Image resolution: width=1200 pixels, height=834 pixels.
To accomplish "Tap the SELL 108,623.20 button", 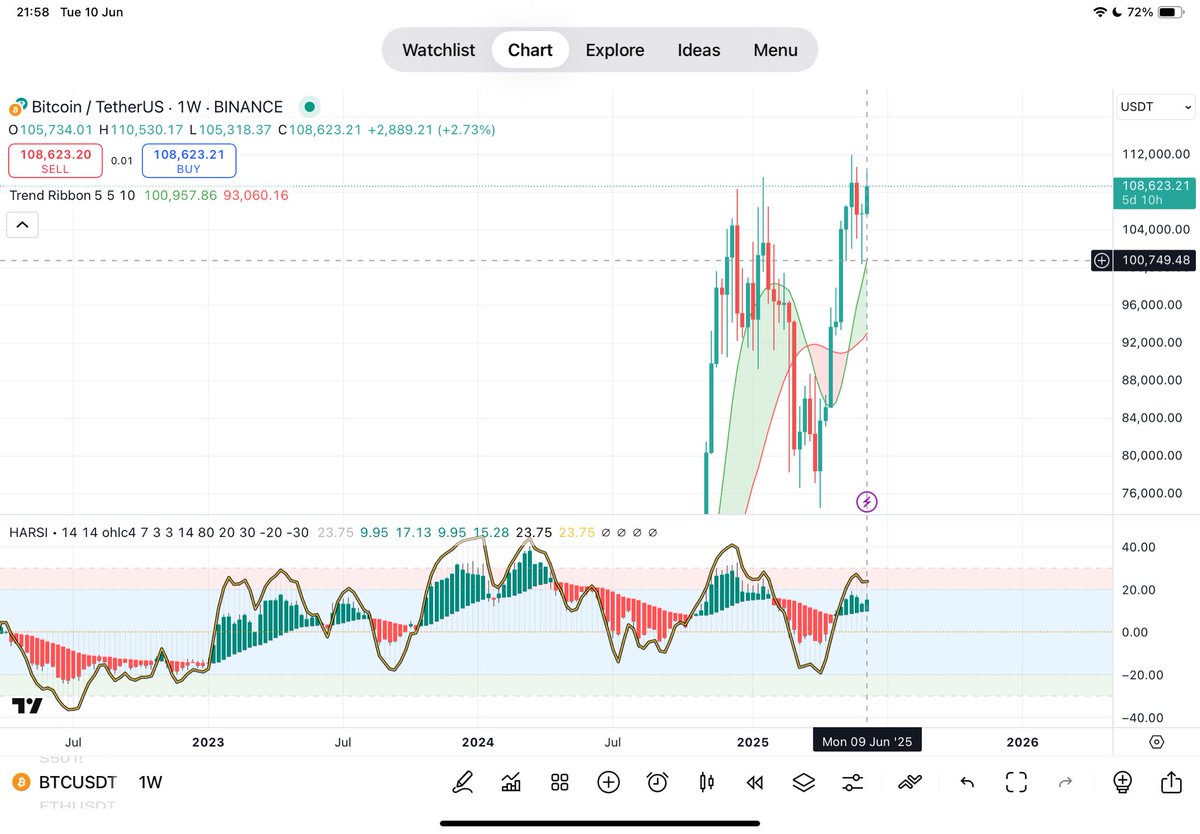I will coord(55,161).
